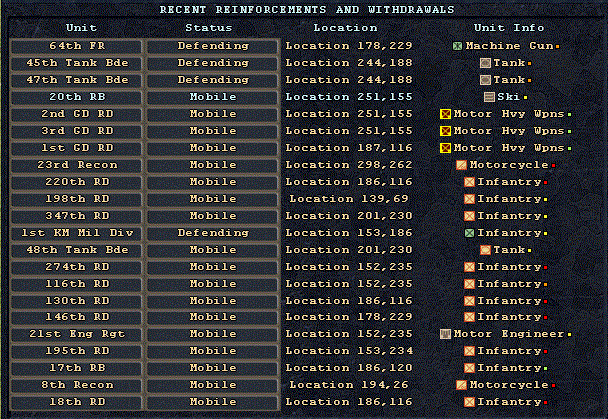
Task: Click the Unit column header
Action: coord(81,28)
